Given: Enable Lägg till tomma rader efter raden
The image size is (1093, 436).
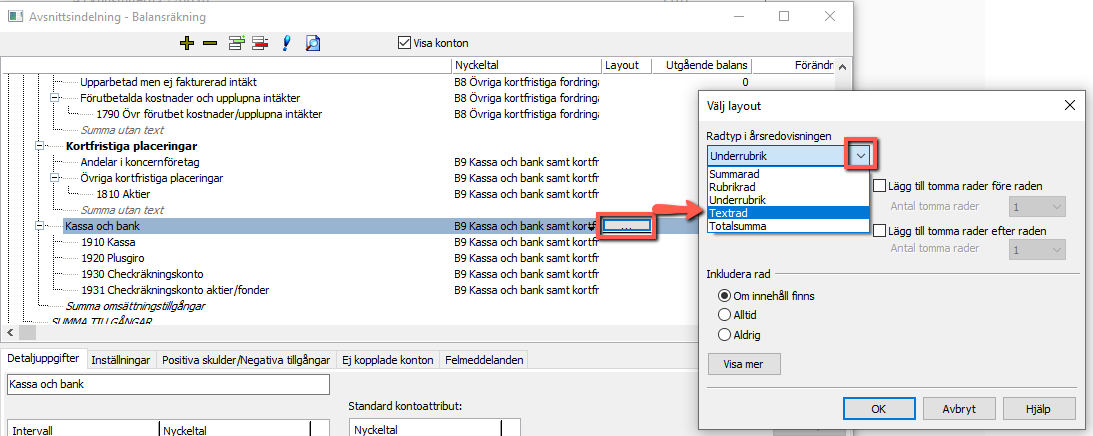Looking at the screenshot, I should coord(880,230).
